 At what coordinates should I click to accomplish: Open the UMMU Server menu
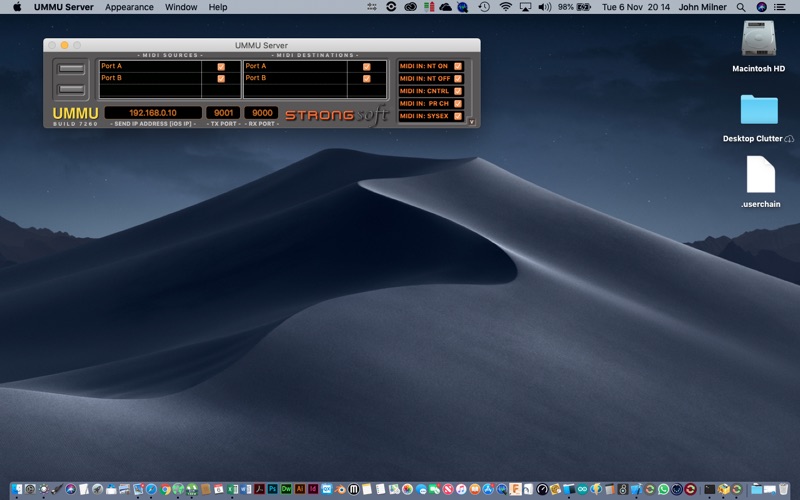64,7
